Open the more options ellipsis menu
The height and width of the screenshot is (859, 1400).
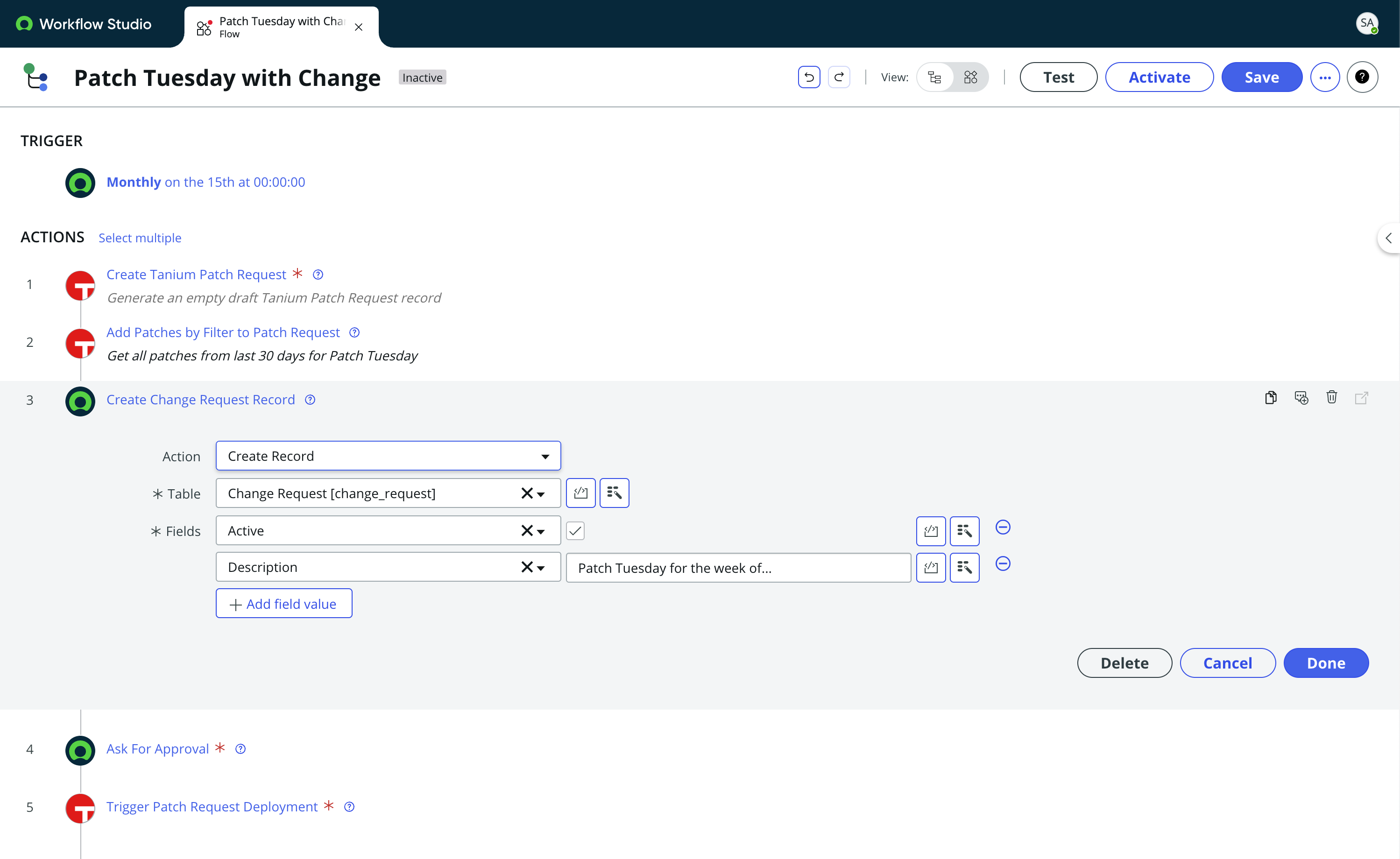[1324, 77]
